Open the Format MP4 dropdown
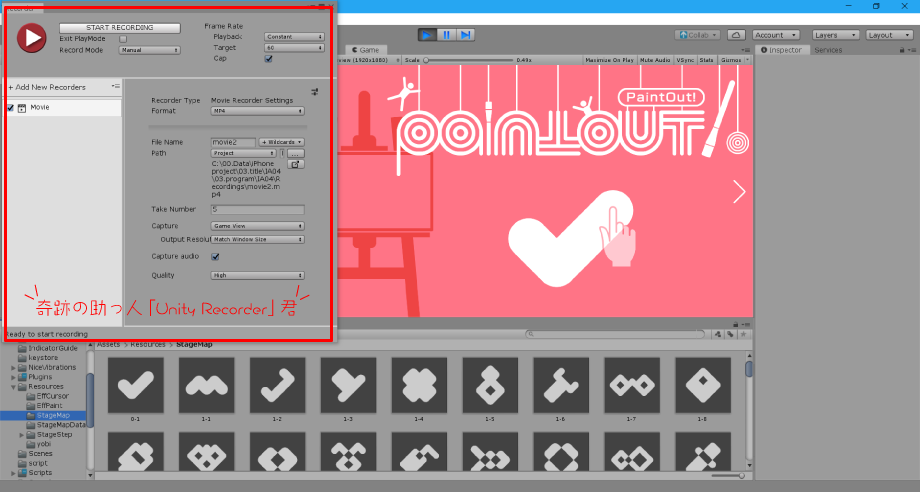This screenshot has width=920, height=492. coord(257,111)
